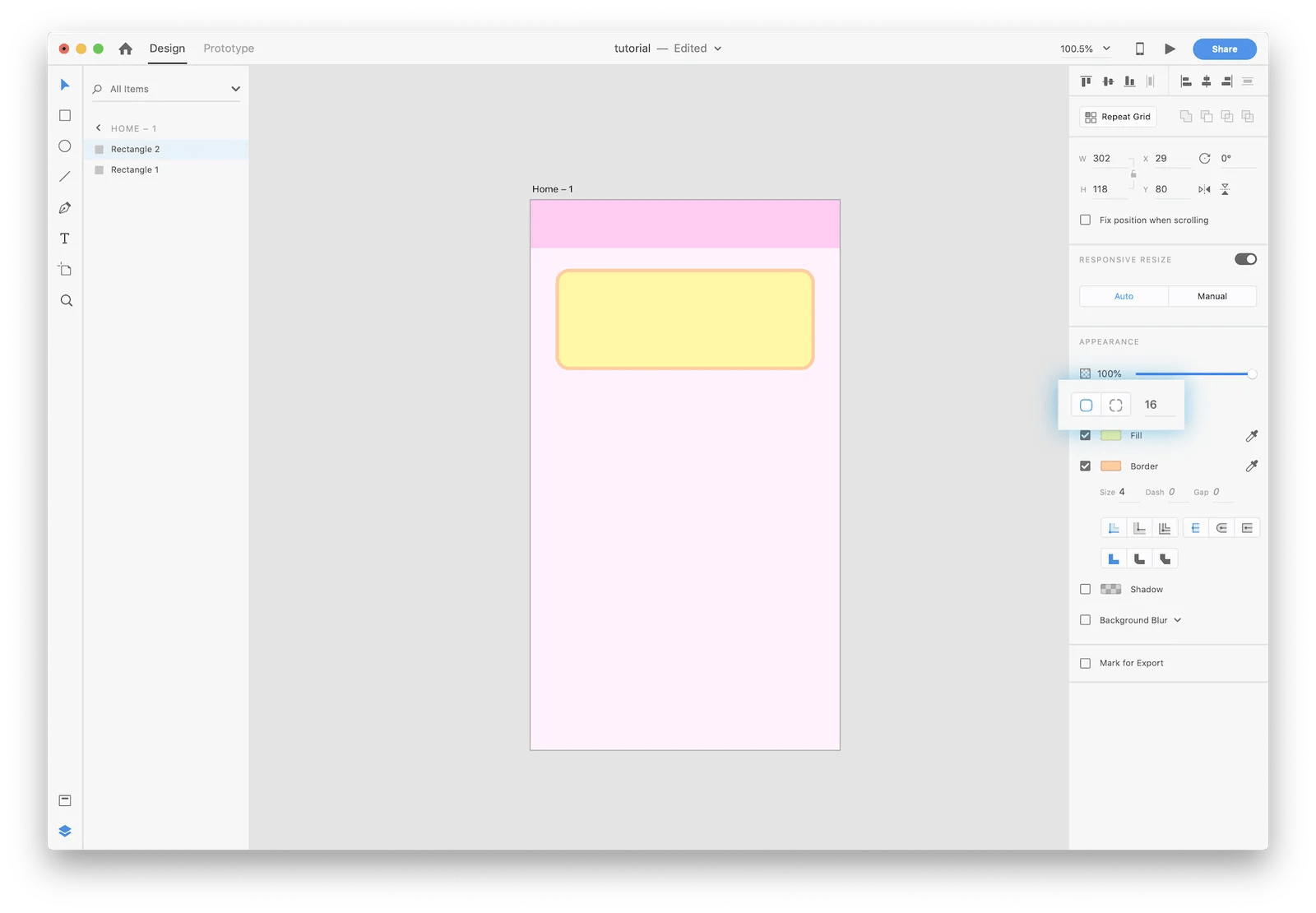Toggle the Responsive Resize switch
1316x913 pixels.
[x=1245, y=259]
